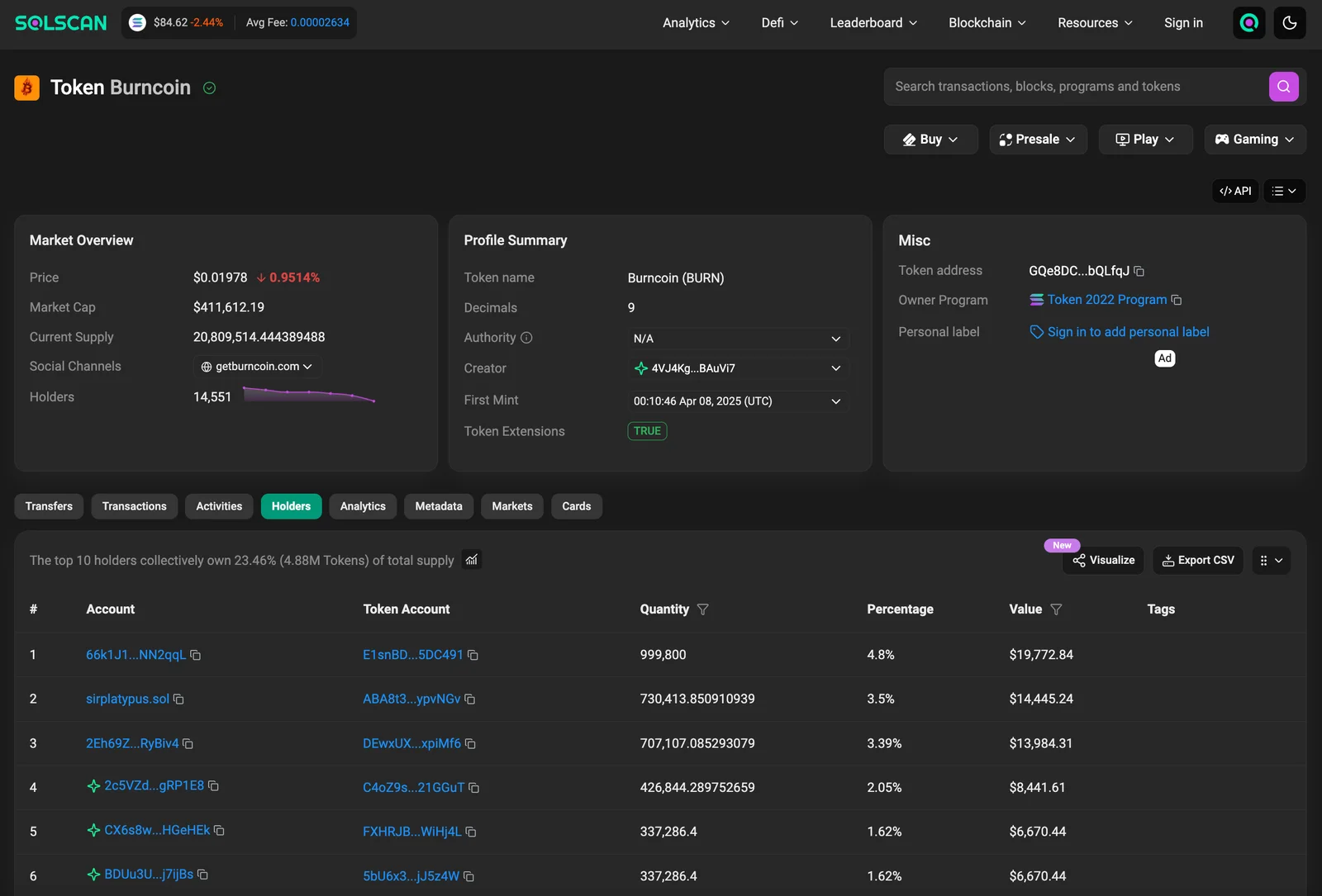Copy the Token 2022 Program address
Viewport: 1322px width, 896px height.
pos(1177,300)
